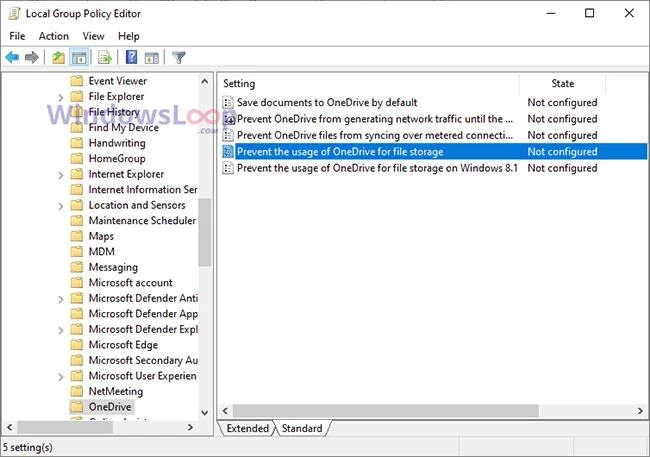The width and height of the screenshot is (650, 457).
Task: Select 'Prevent the usage... on Windows 8.1' setting
Action: pos(377,168)
